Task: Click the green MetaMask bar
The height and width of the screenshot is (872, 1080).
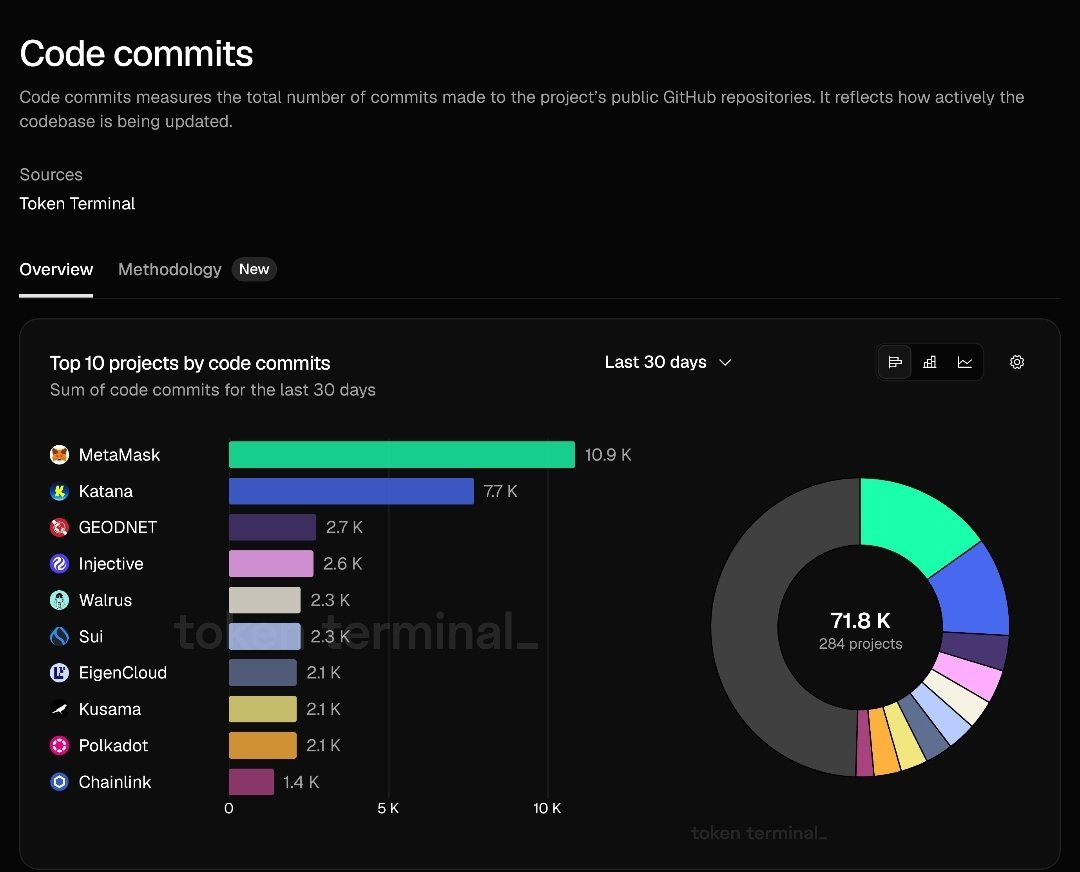Action: click(x=402, y=455)
